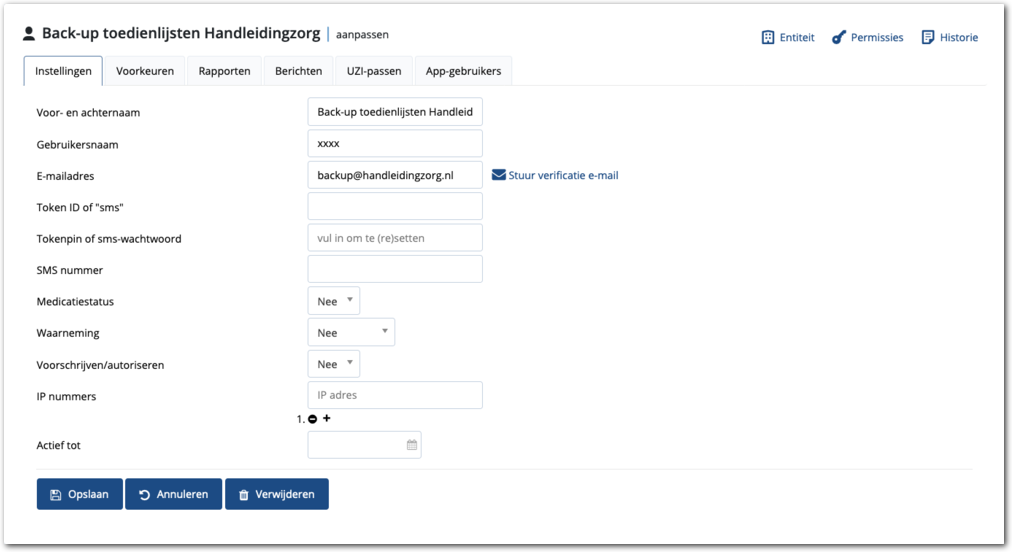Expand the Voorschrijven/autoriseren dropdown
Image resolution: width=1012 pixels, height=552 pixels.
click(334, 364)
